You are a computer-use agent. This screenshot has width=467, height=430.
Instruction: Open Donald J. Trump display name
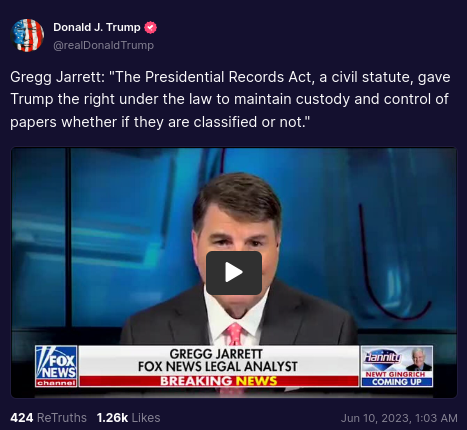(x=97, y=27)
